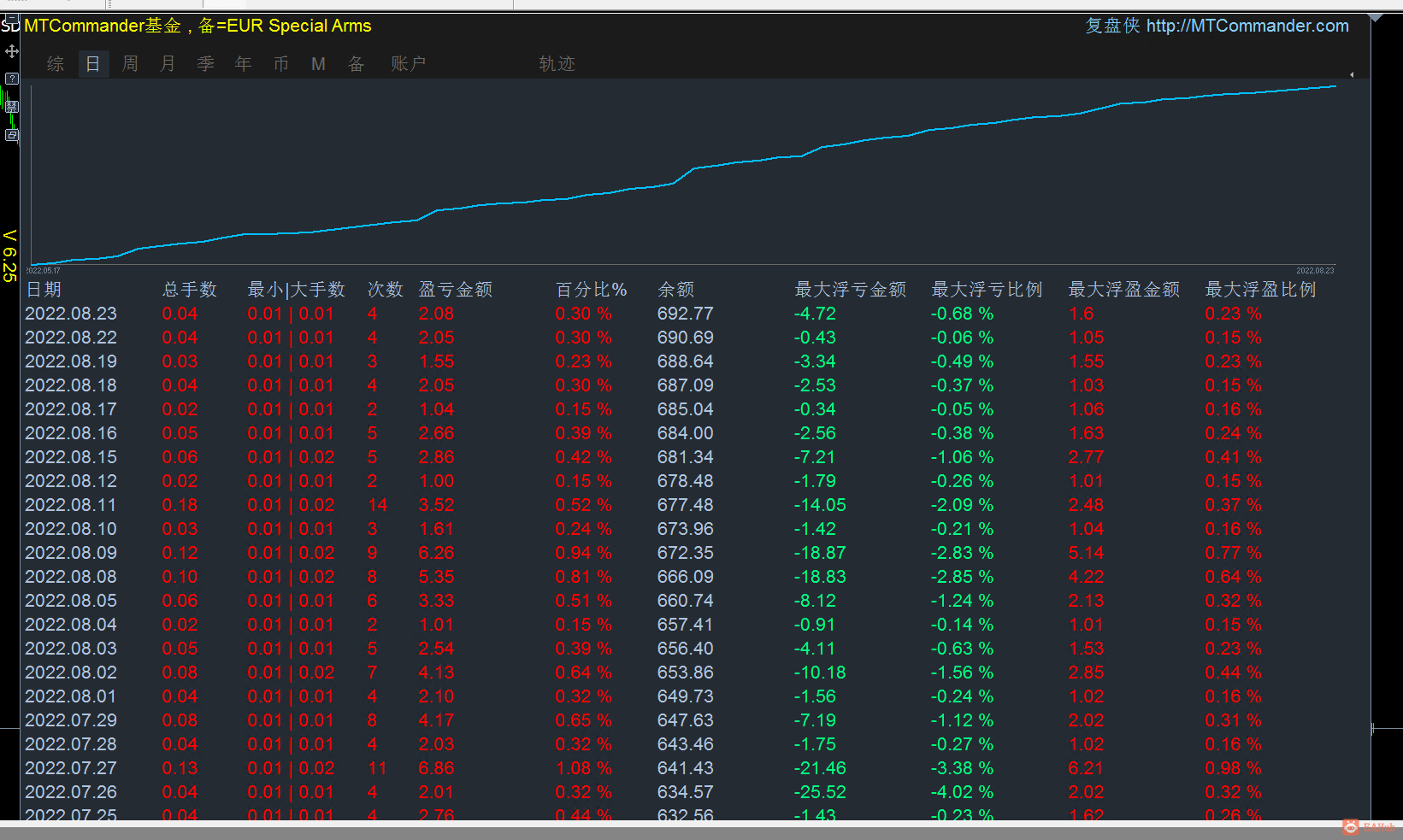Click floating loss ratio -3.38 %

pos(962,768)
